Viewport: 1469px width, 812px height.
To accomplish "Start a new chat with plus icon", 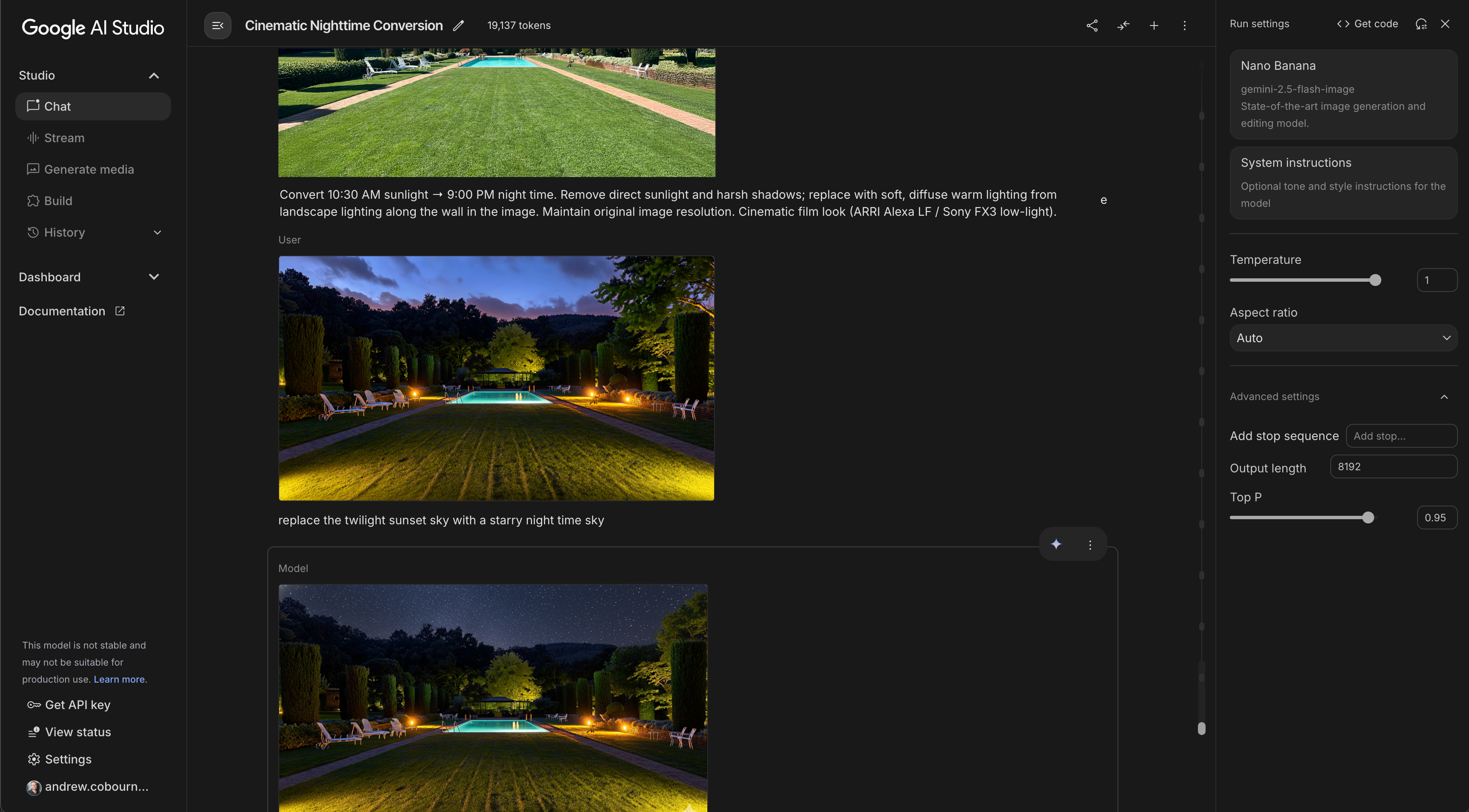I will click(1154, 26).
